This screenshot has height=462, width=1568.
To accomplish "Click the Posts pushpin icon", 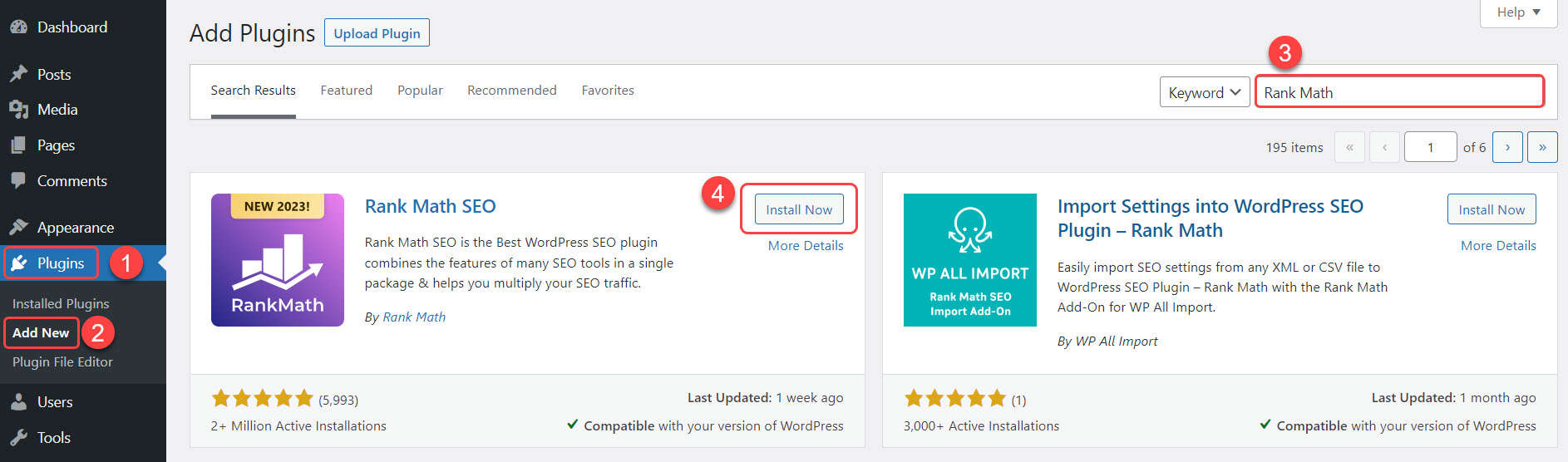I will tap(18, 74).
